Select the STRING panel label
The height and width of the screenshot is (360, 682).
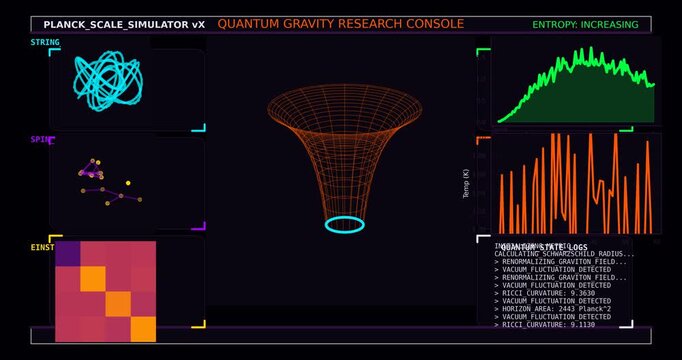tap(45, 42)
